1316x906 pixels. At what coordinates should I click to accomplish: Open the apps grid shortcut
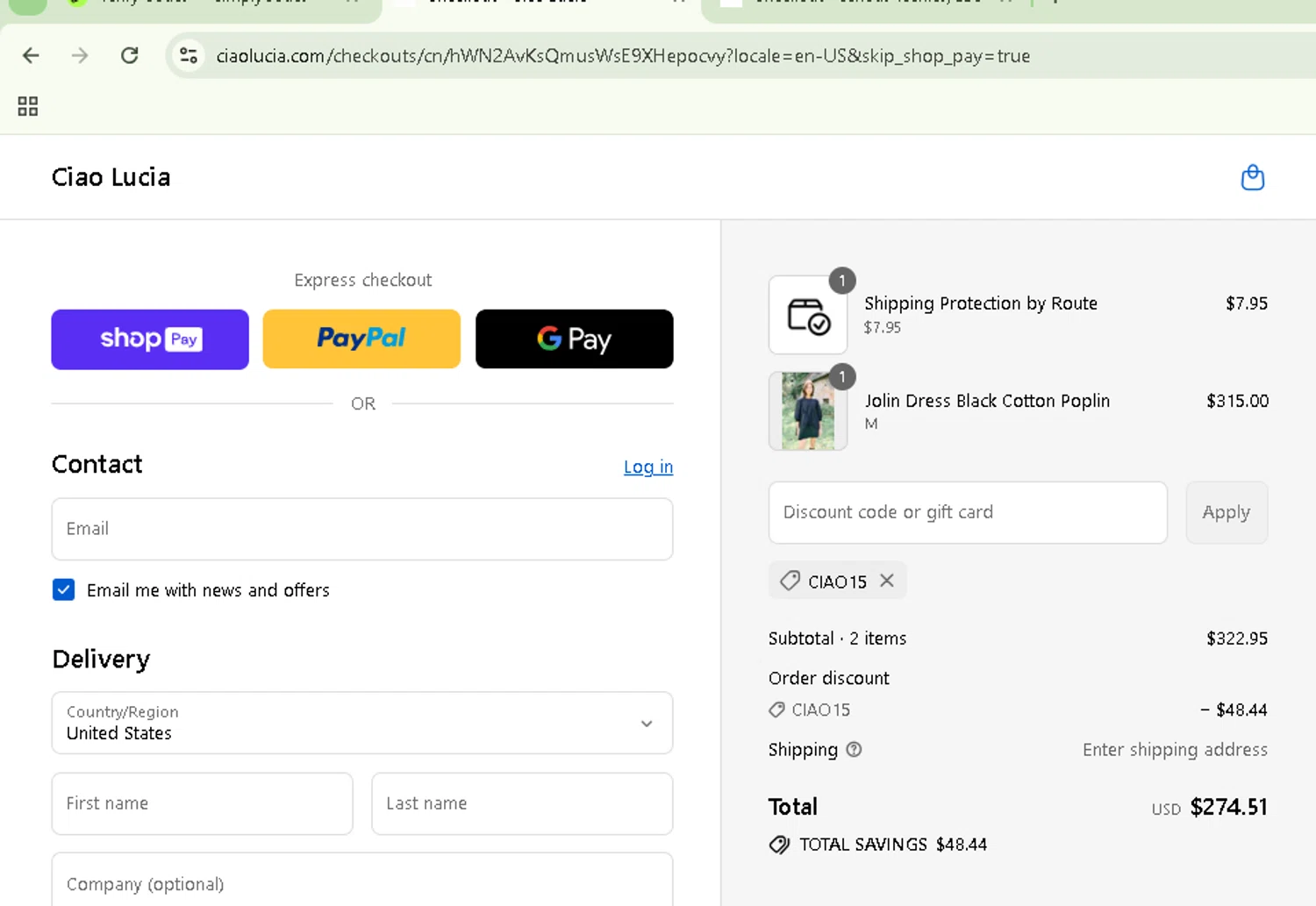pos(28,106)
